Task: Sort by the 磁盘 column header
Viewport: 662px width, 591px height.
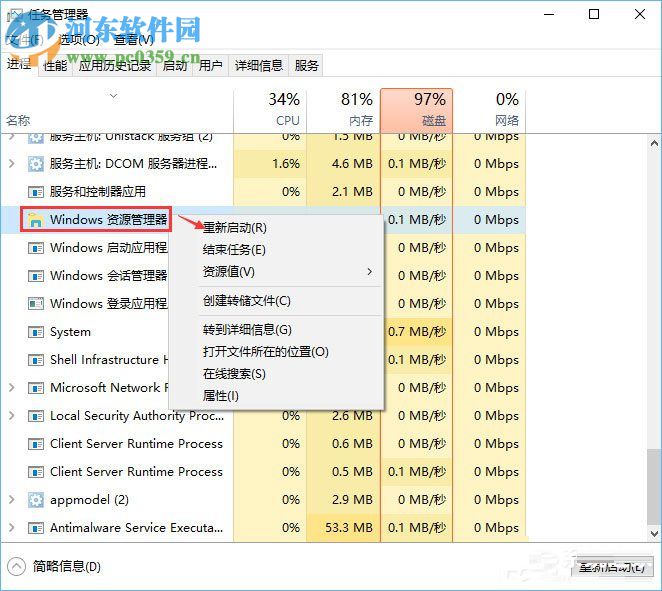Action: coord(416,111)
